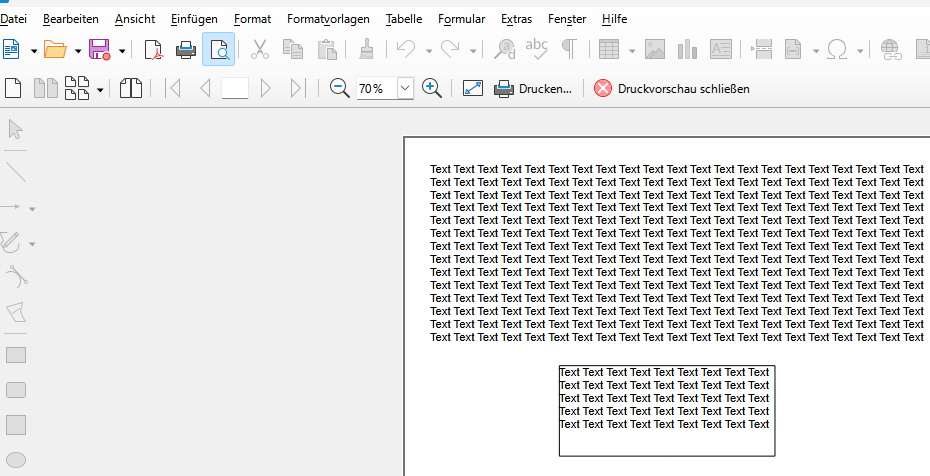
Task: Expand the Insert field dropdown arrow
Action: pos(816,51)
